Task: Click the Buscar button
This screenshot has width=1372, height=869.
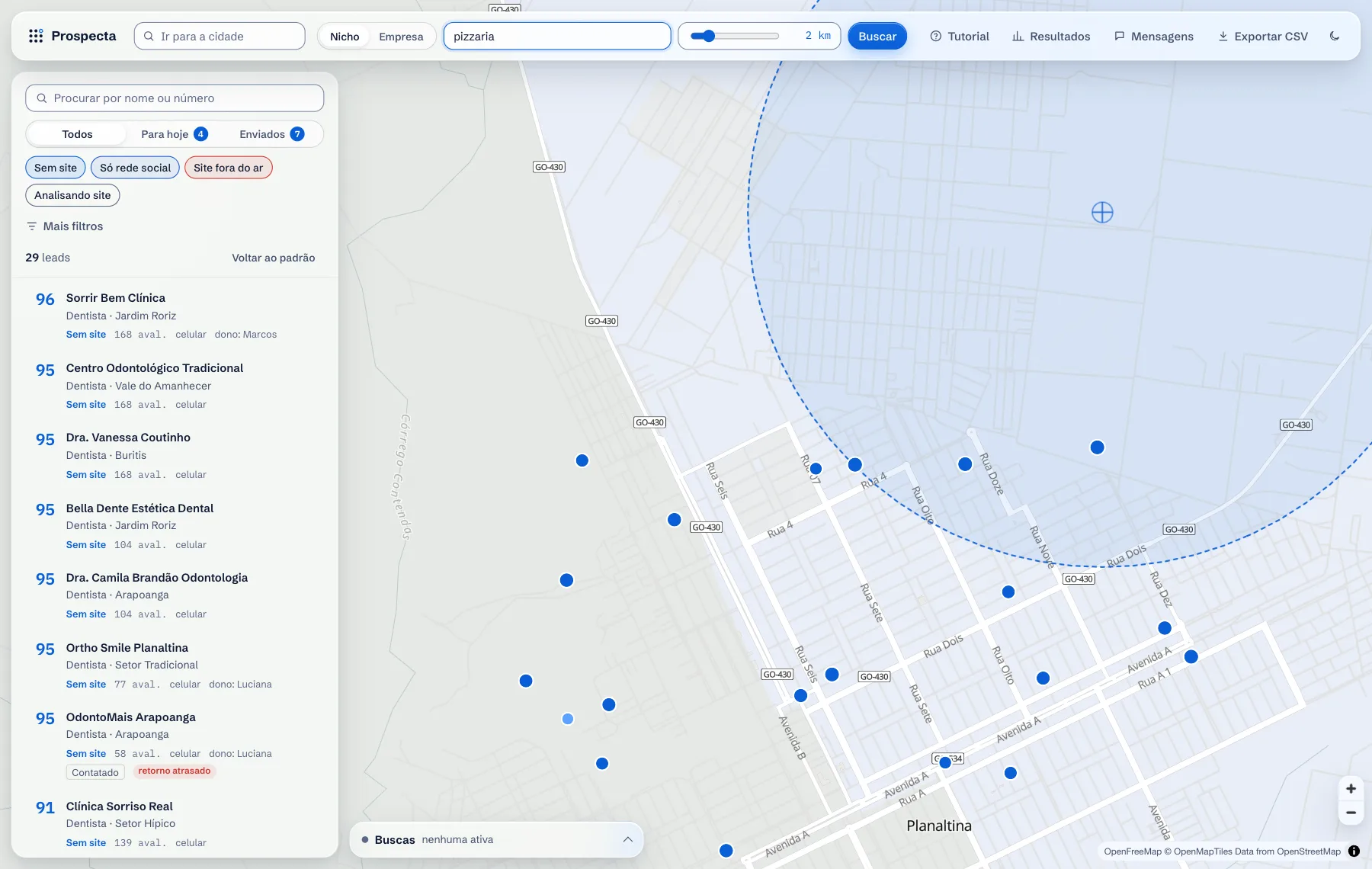Action: point(877,36)
